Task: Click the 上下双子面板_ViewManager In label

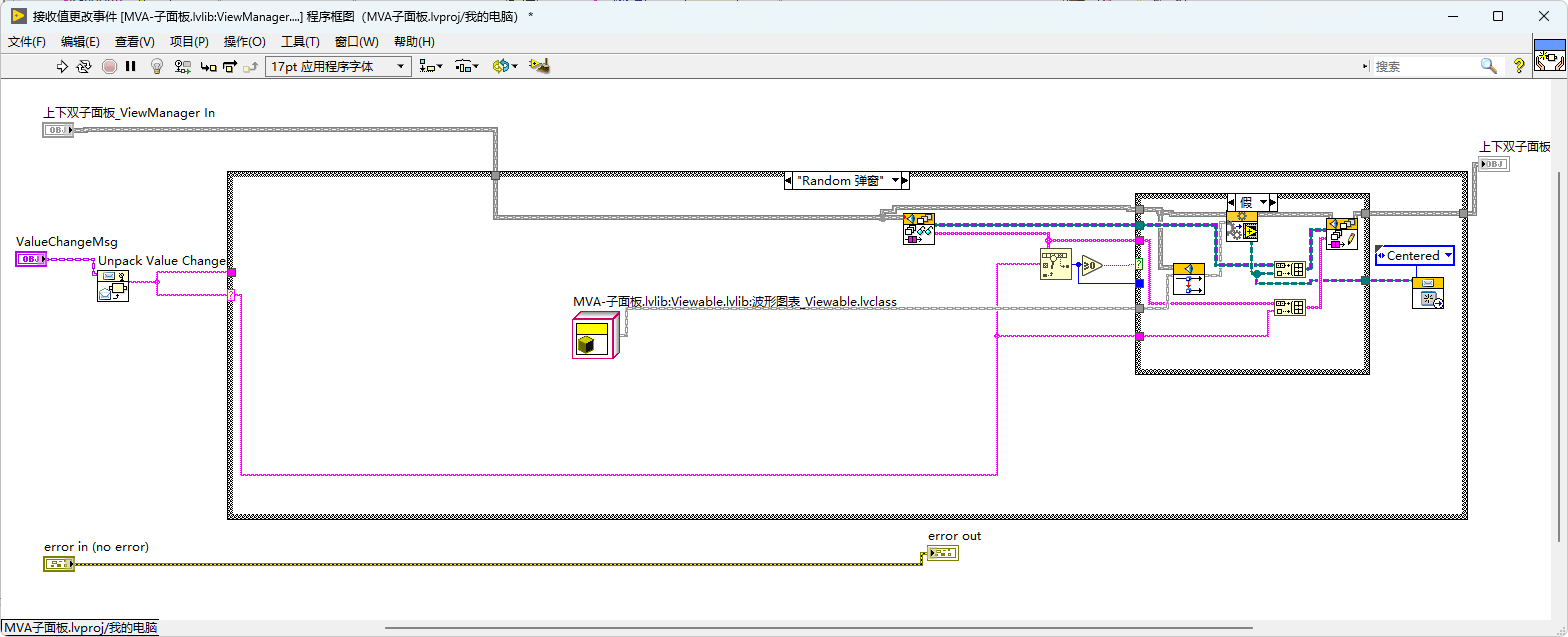Action: [129, 113]
